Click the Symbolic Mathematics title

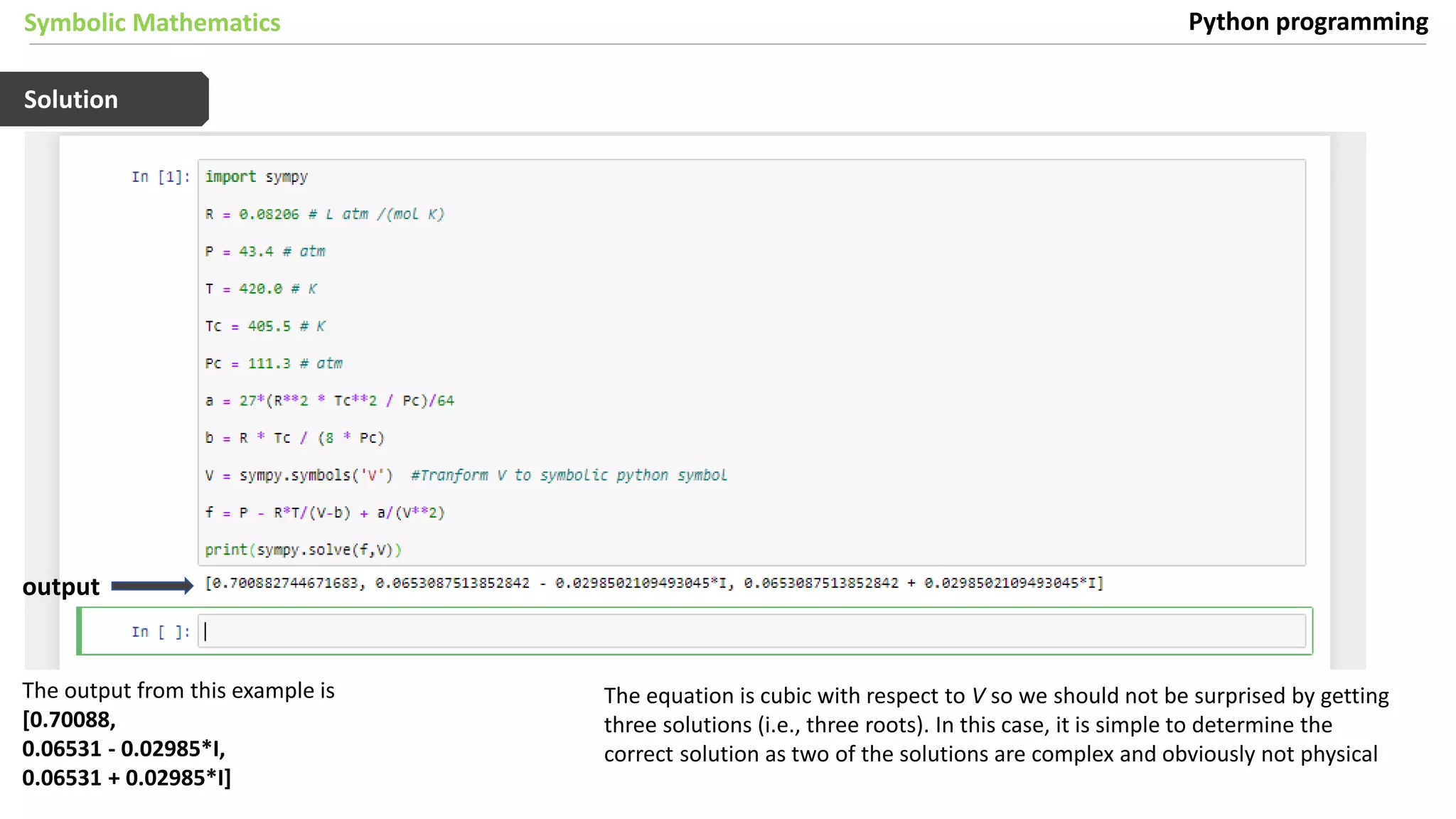coord(152,23)
